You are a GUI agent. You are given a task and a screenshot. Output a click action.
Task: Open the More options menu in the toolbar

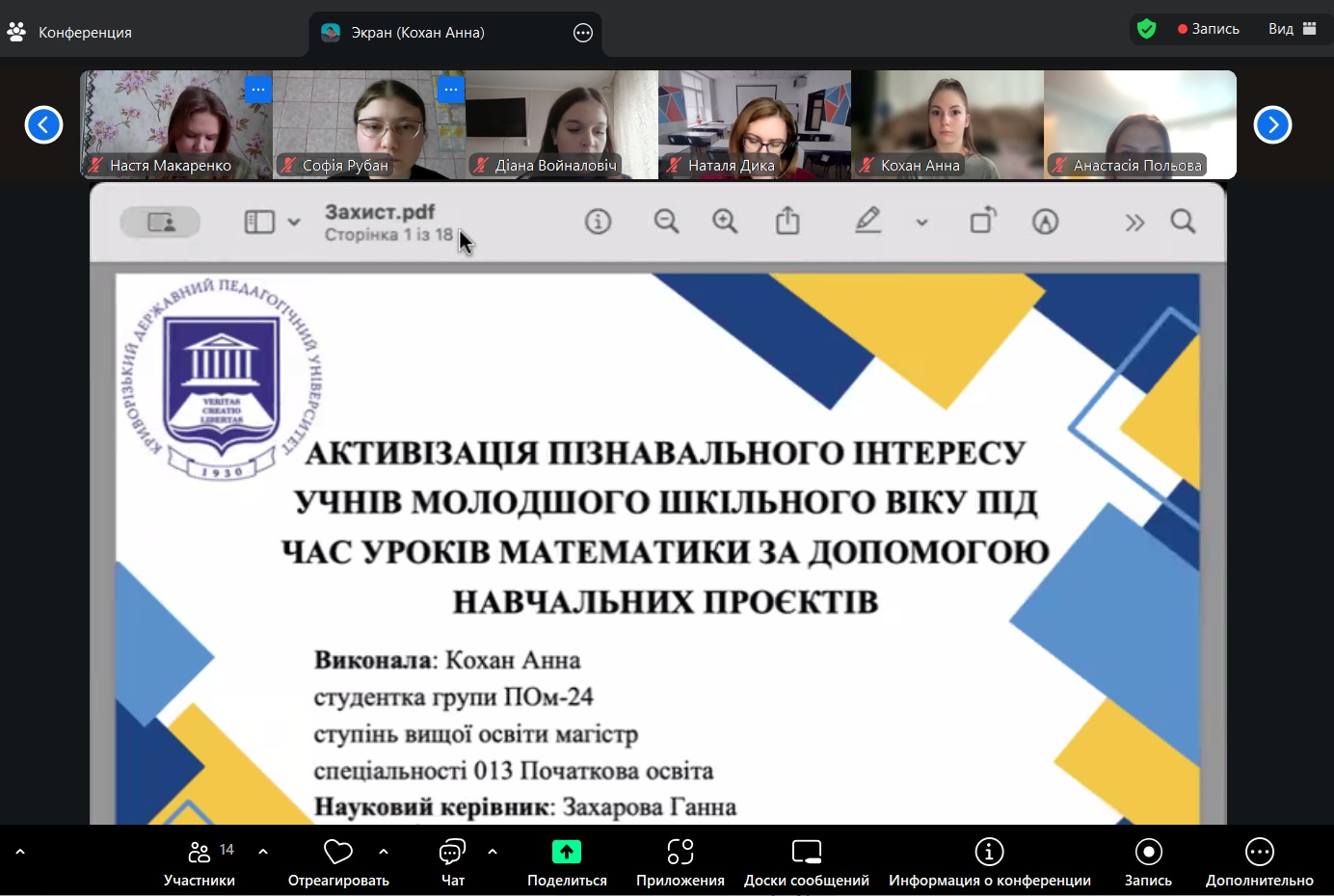1259,862
